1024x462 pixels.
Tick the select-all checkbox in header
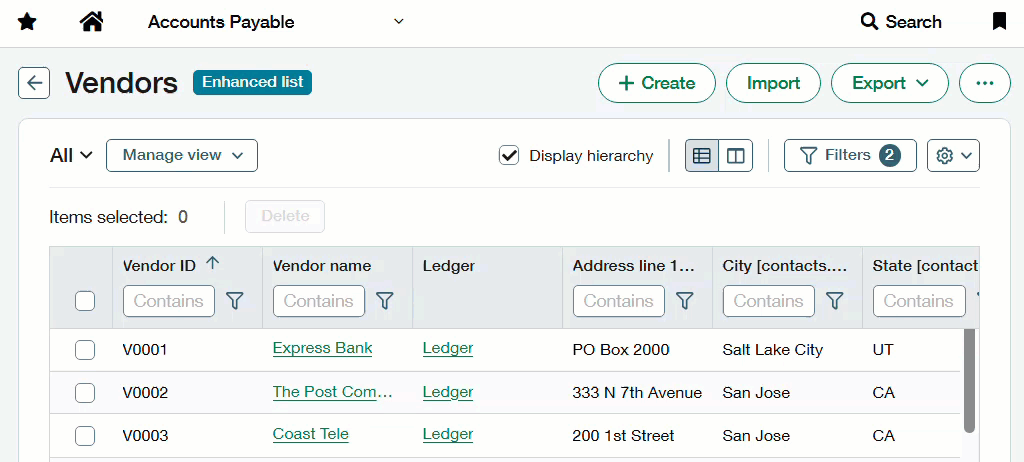85,301
